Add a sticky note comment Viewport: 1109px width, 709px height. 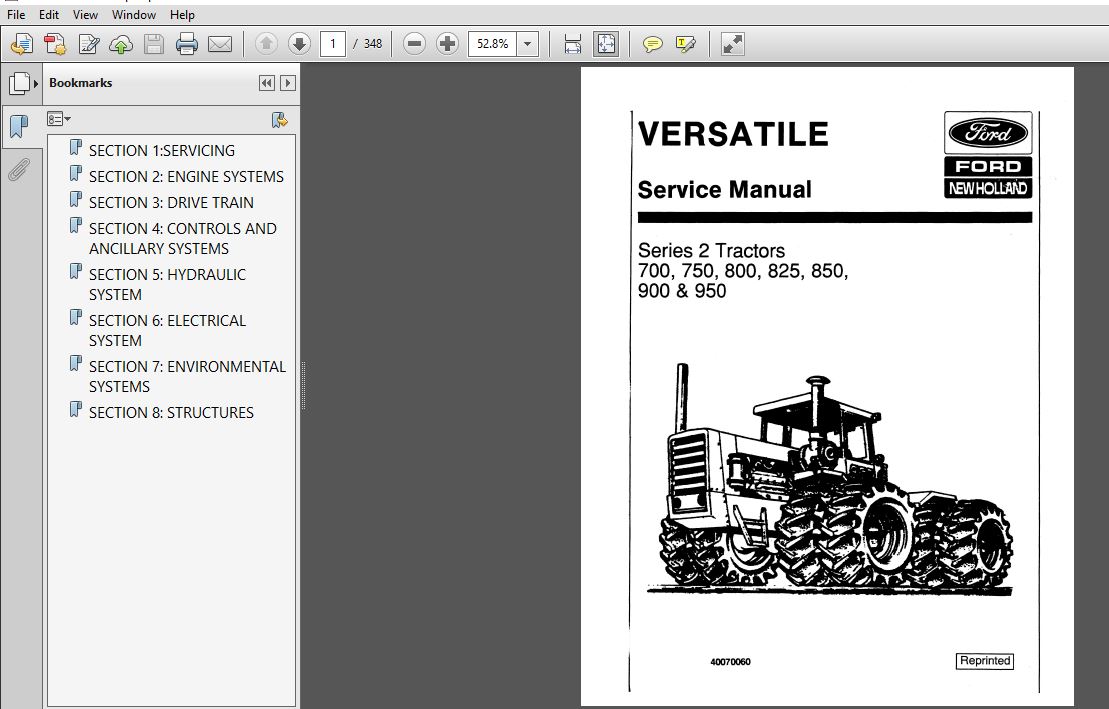[x=652, y=44]
